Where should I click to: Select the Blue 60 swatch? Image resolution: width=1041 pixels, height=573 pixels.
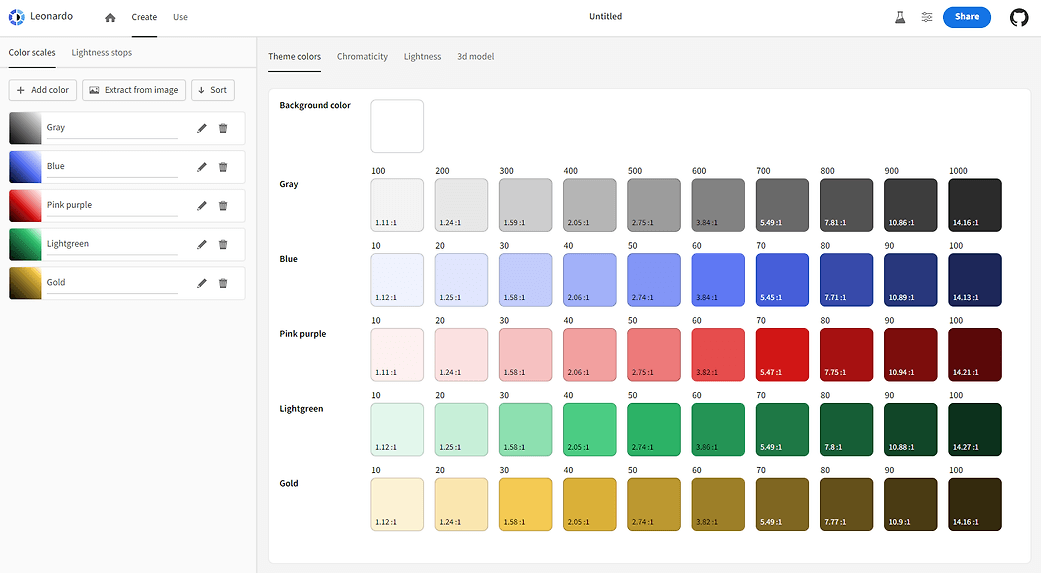[x=718, y=280]
